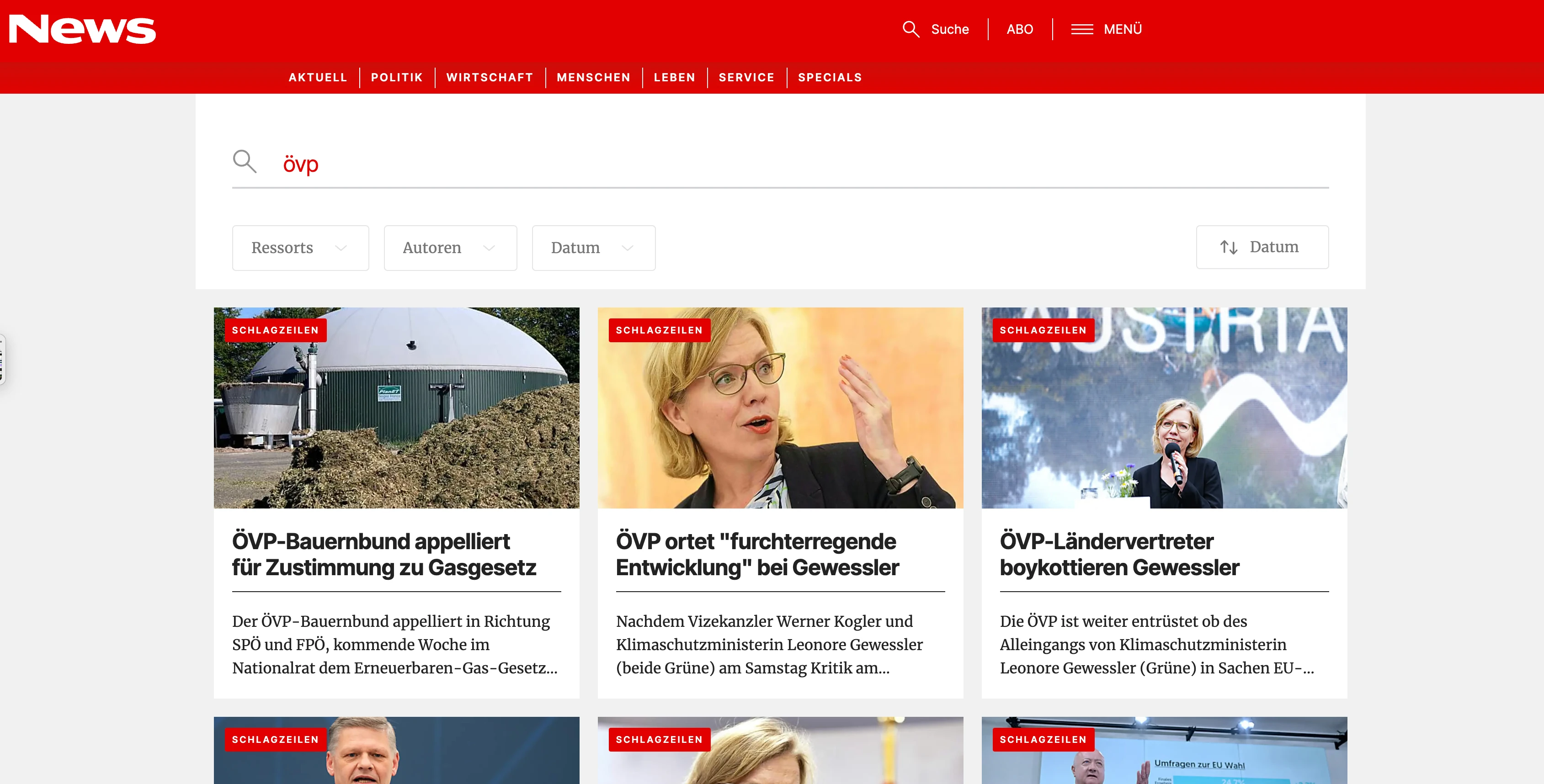
Task: Open the POLITIK navigation section
Action: point(397,77)
